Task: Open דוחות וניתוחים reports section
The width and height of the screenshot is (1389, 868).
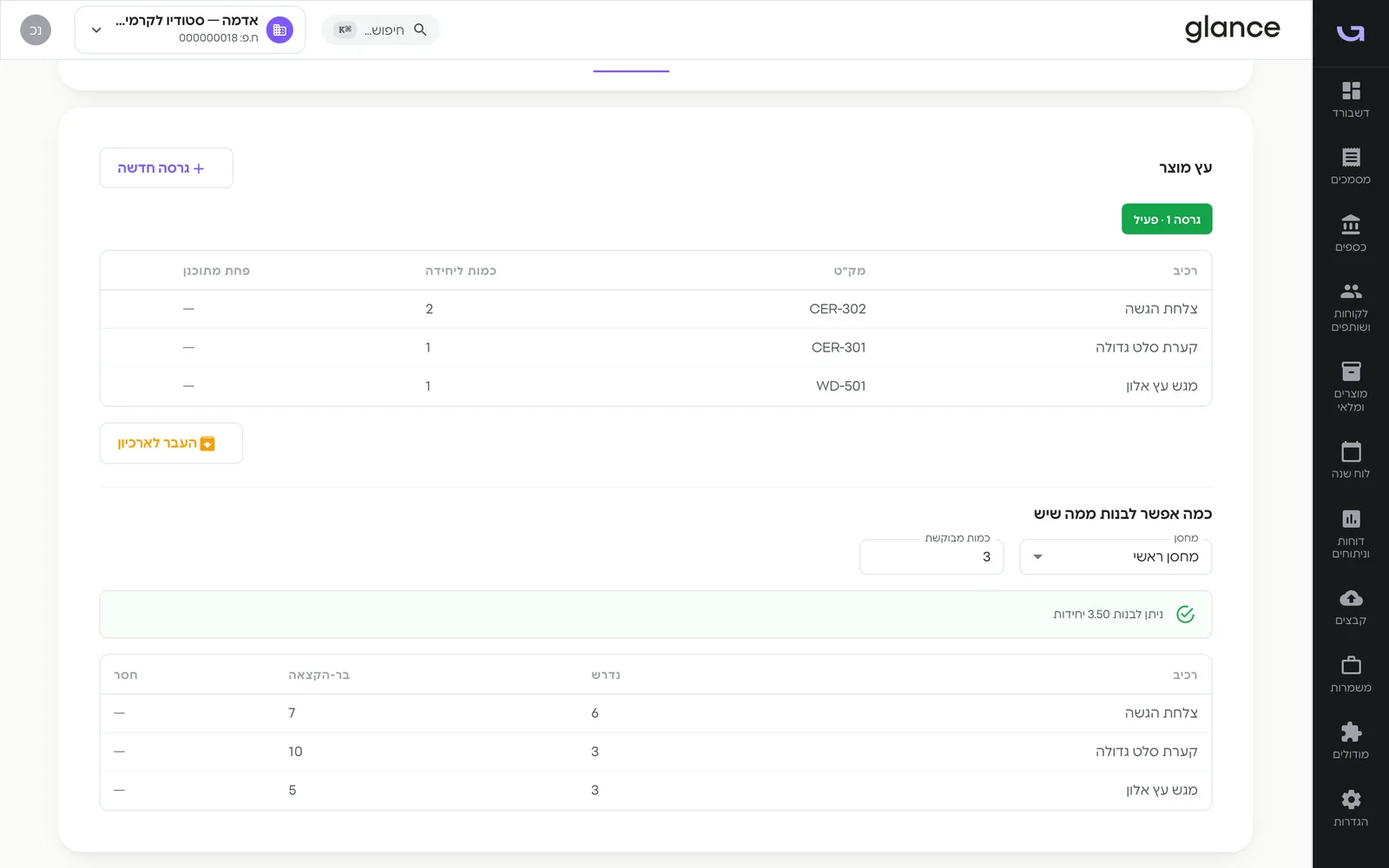Action: coord(1351,534)
